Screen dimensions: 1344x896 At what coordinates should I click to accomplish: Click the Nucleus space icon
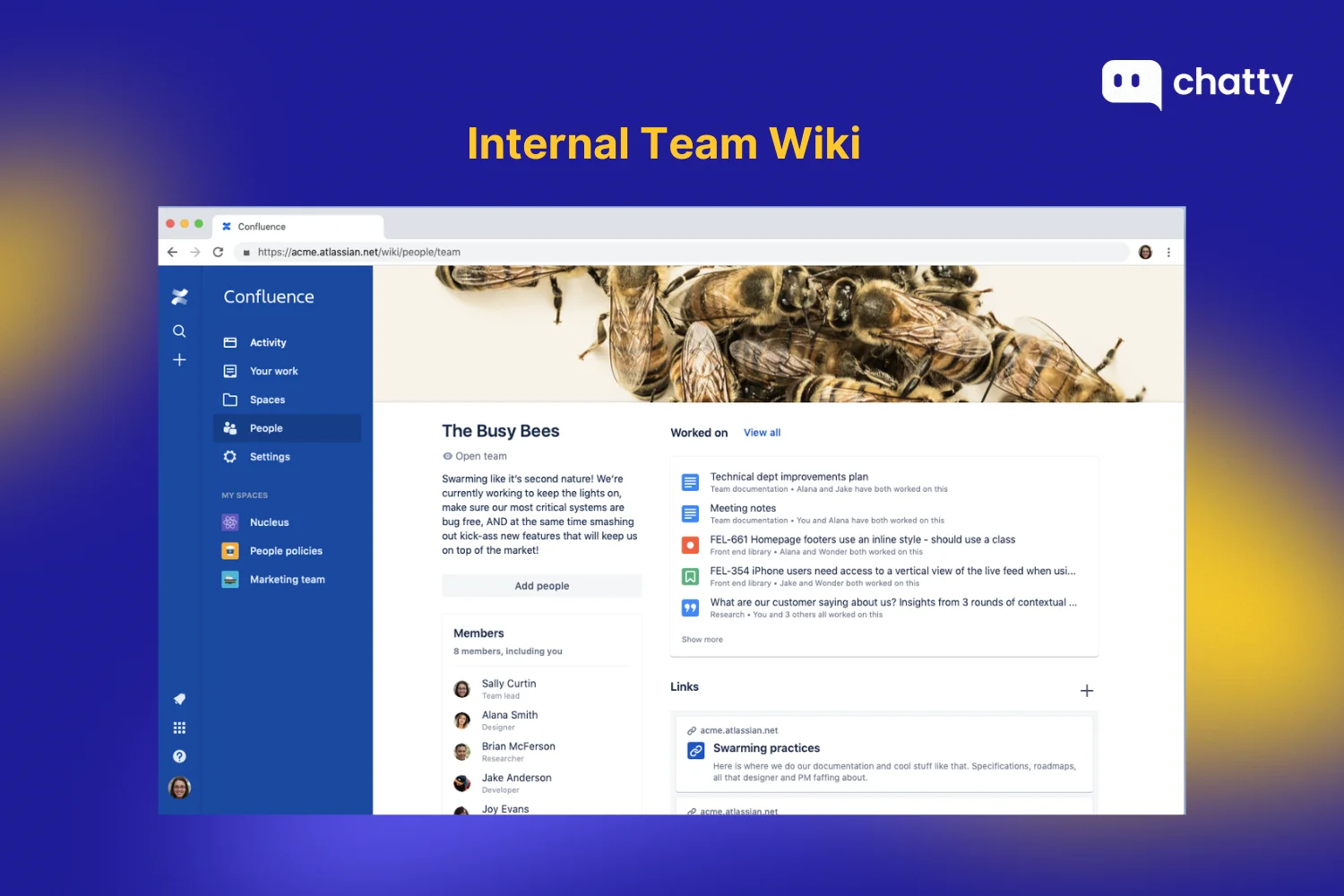[230, 522]
